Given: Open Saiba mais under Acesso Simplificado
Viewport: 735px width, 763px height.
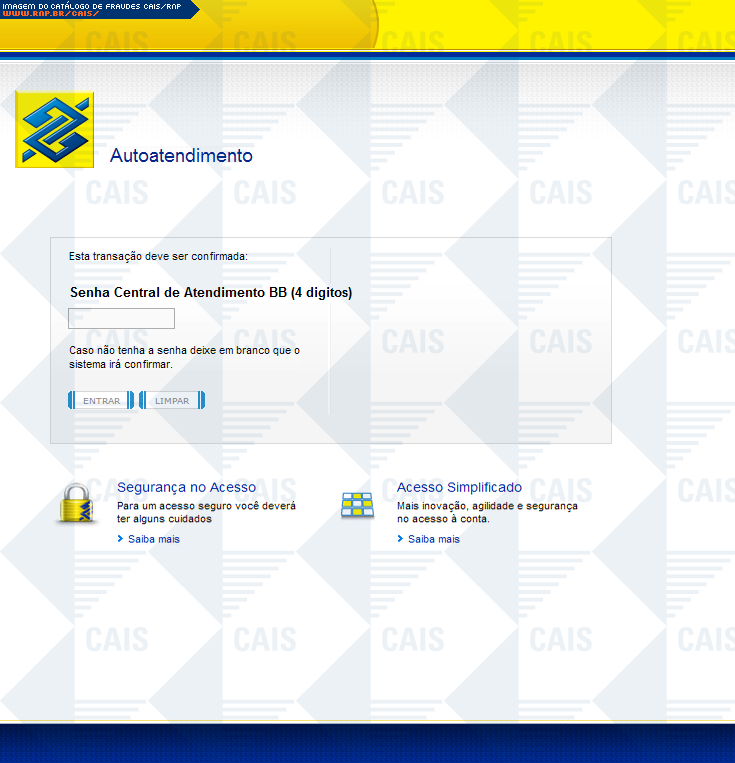Looking at the screenshot, I should pos(434,539).
